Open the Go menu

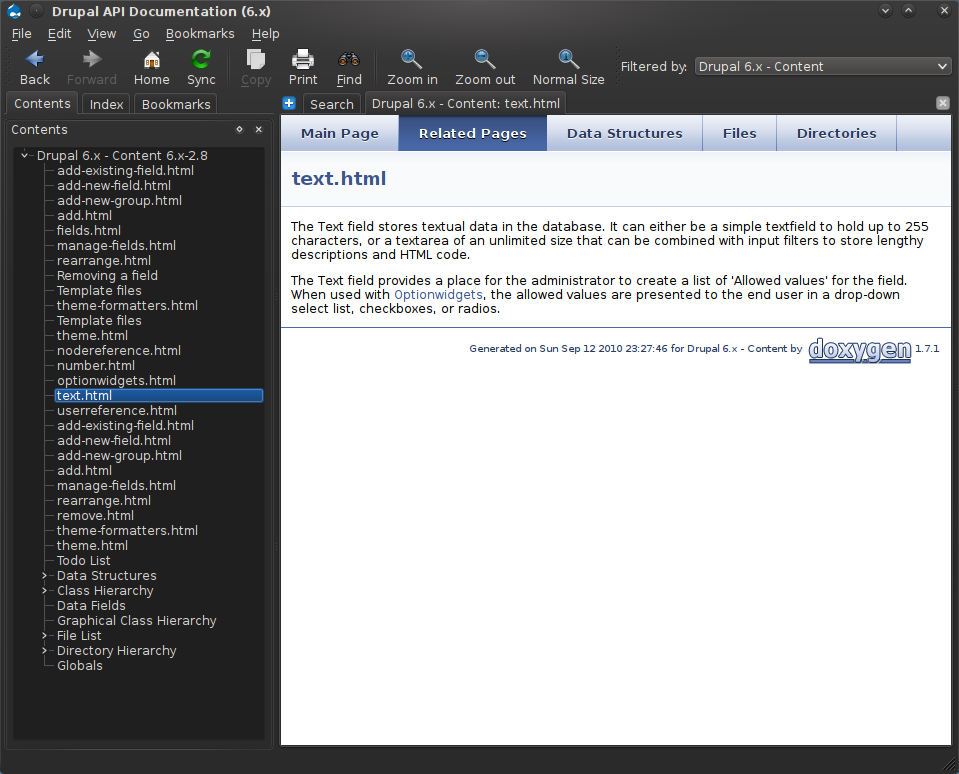click(x=141, y=34)
